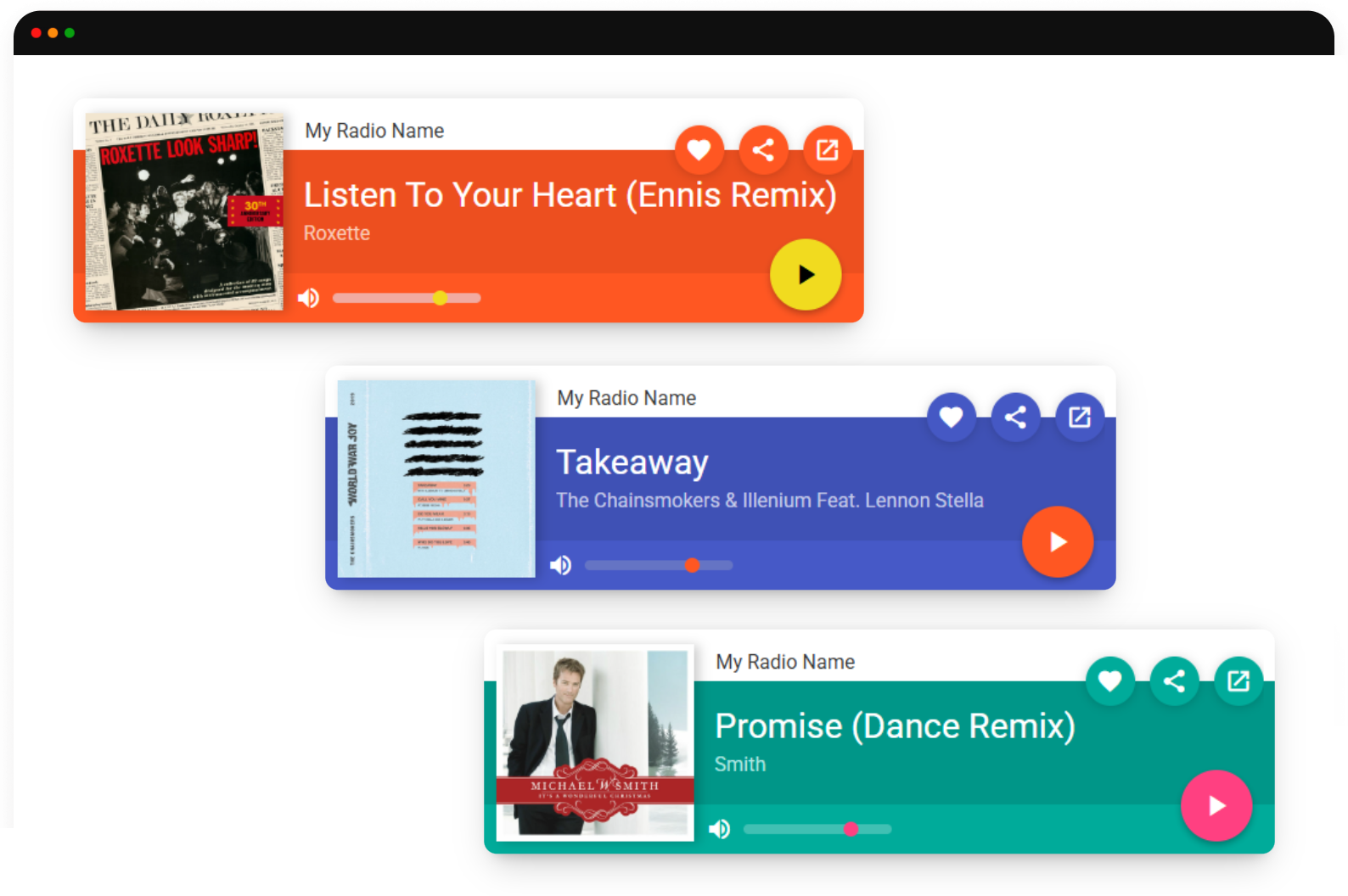Play Takeaway with orange play button
The height and width of the screenshot is (896, 1348).
pos(1058,542)
